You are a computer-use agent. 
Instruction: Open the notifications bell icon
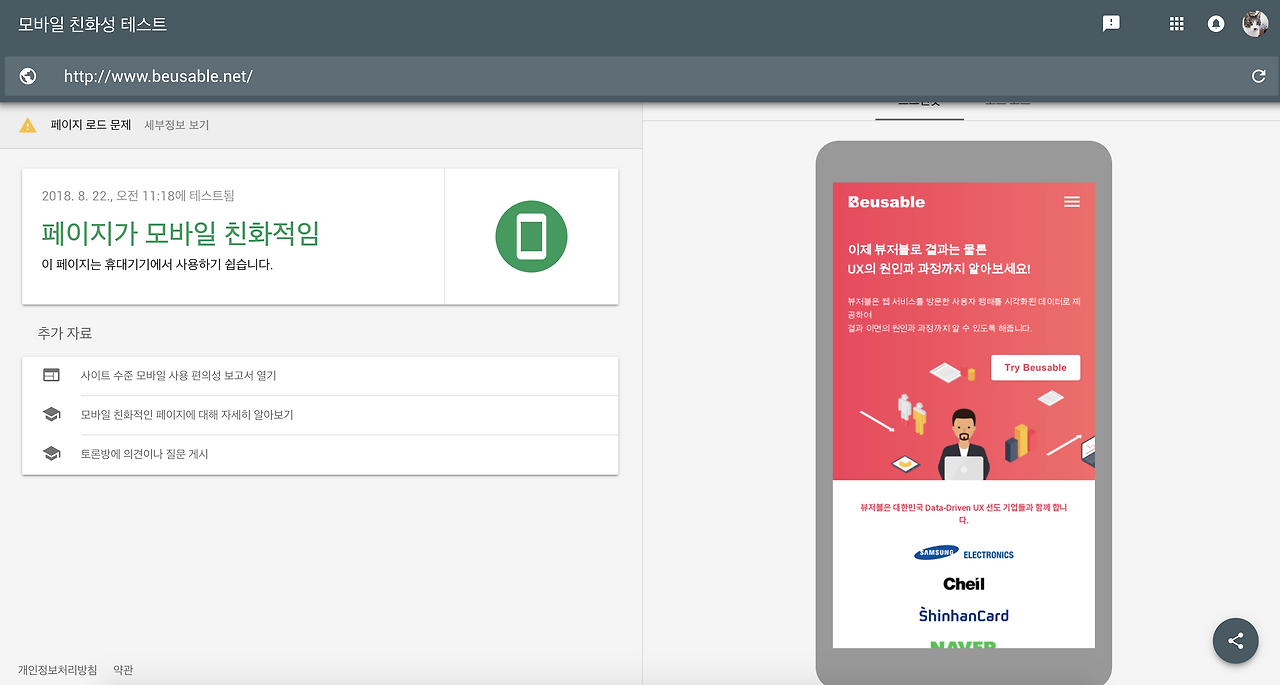click(1216, 24)
